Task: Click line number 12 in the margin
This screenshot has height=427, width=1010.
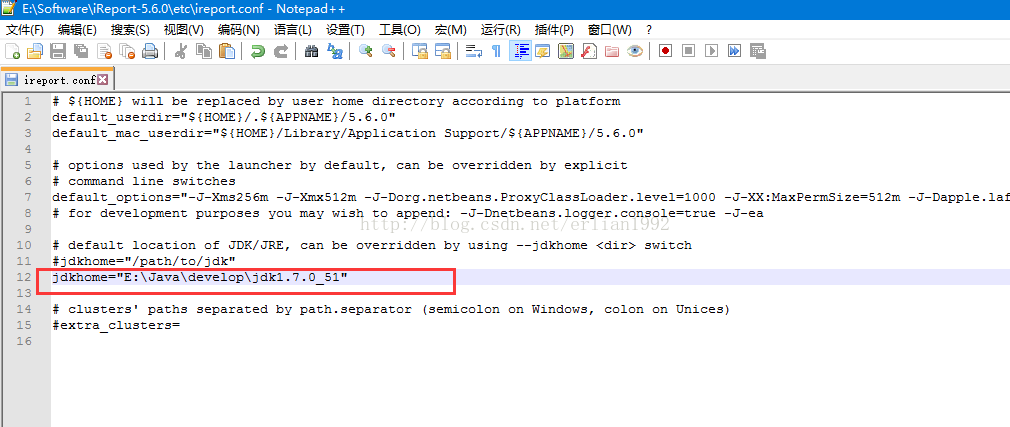Action: [24, 277]
